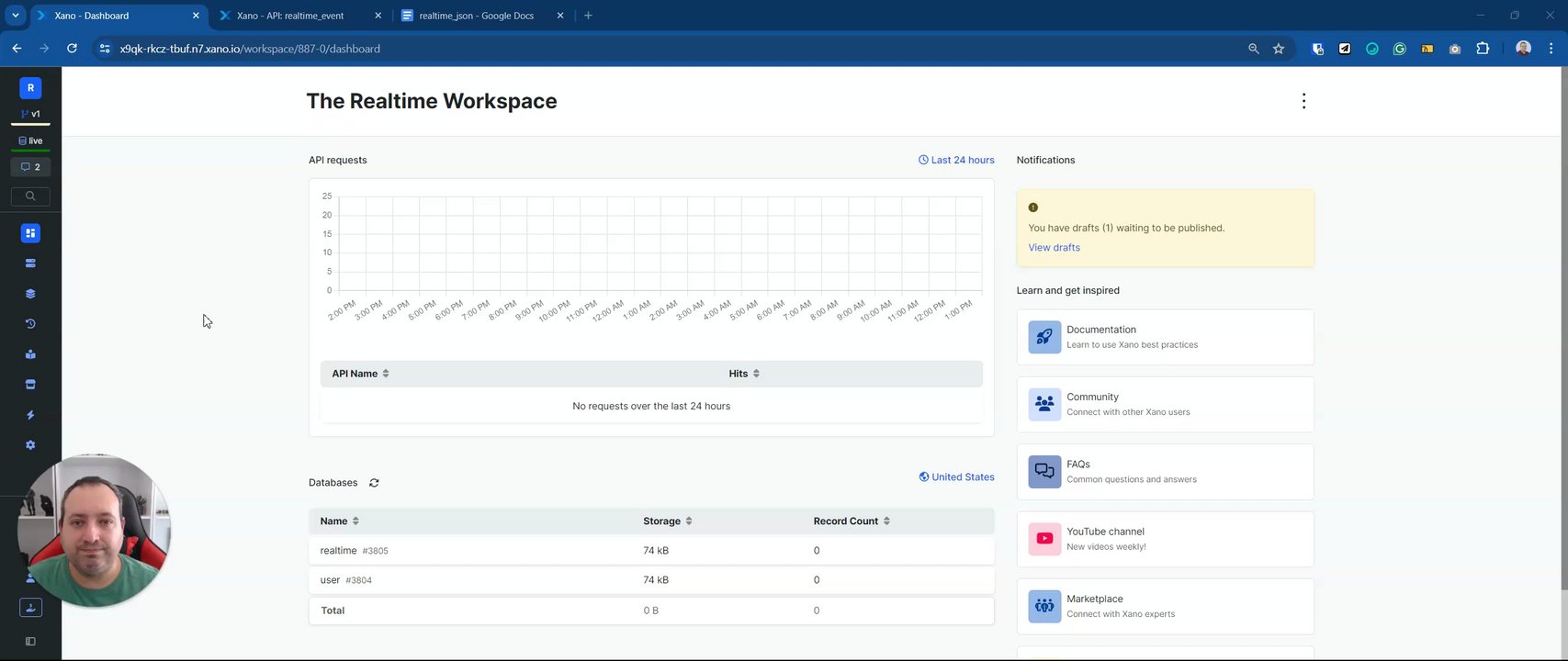Open the paper plane extension
This screenshot has height=661, width=1568.
pos(1345,49)
